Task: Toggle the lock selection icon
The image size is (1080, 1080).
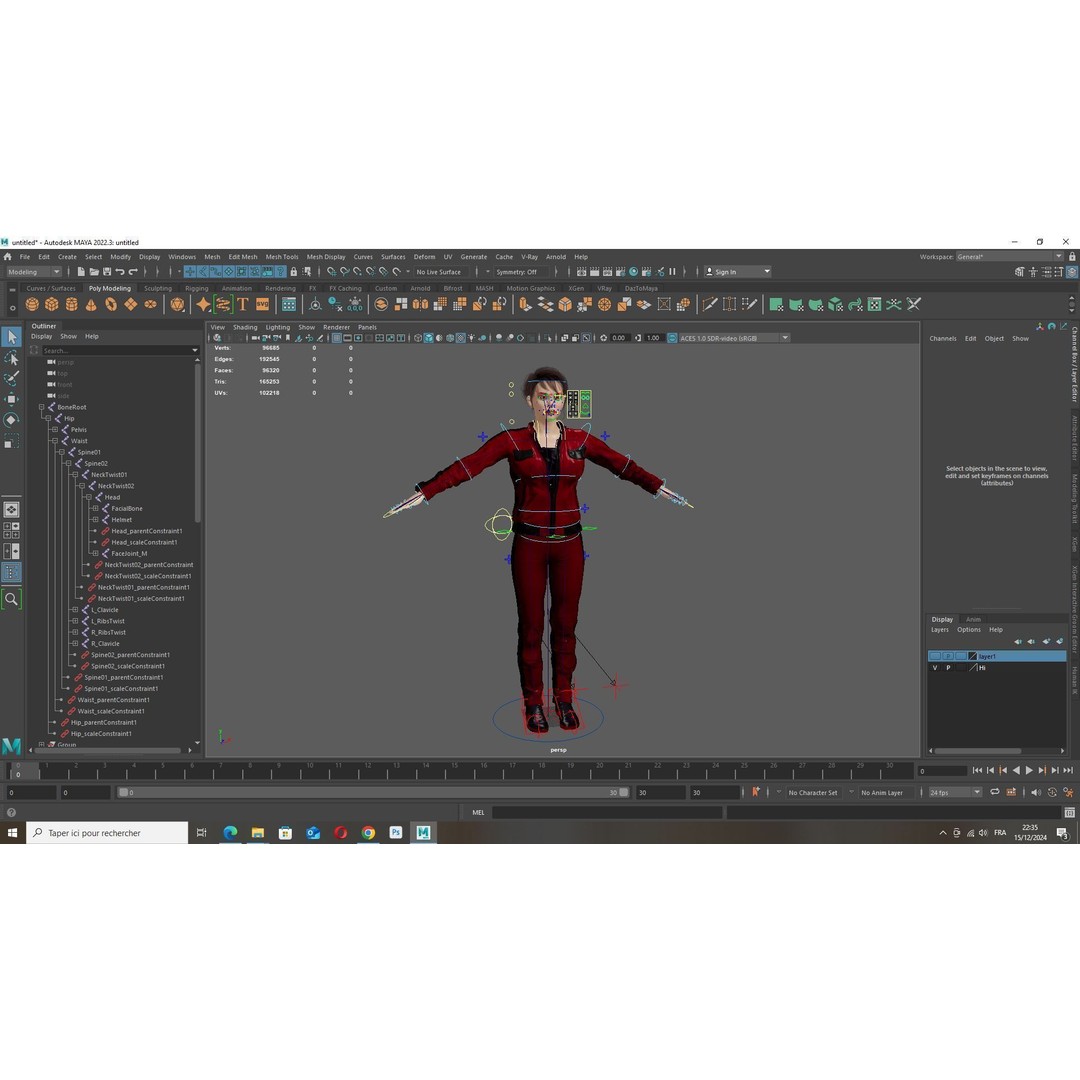Action: [294, 272]
